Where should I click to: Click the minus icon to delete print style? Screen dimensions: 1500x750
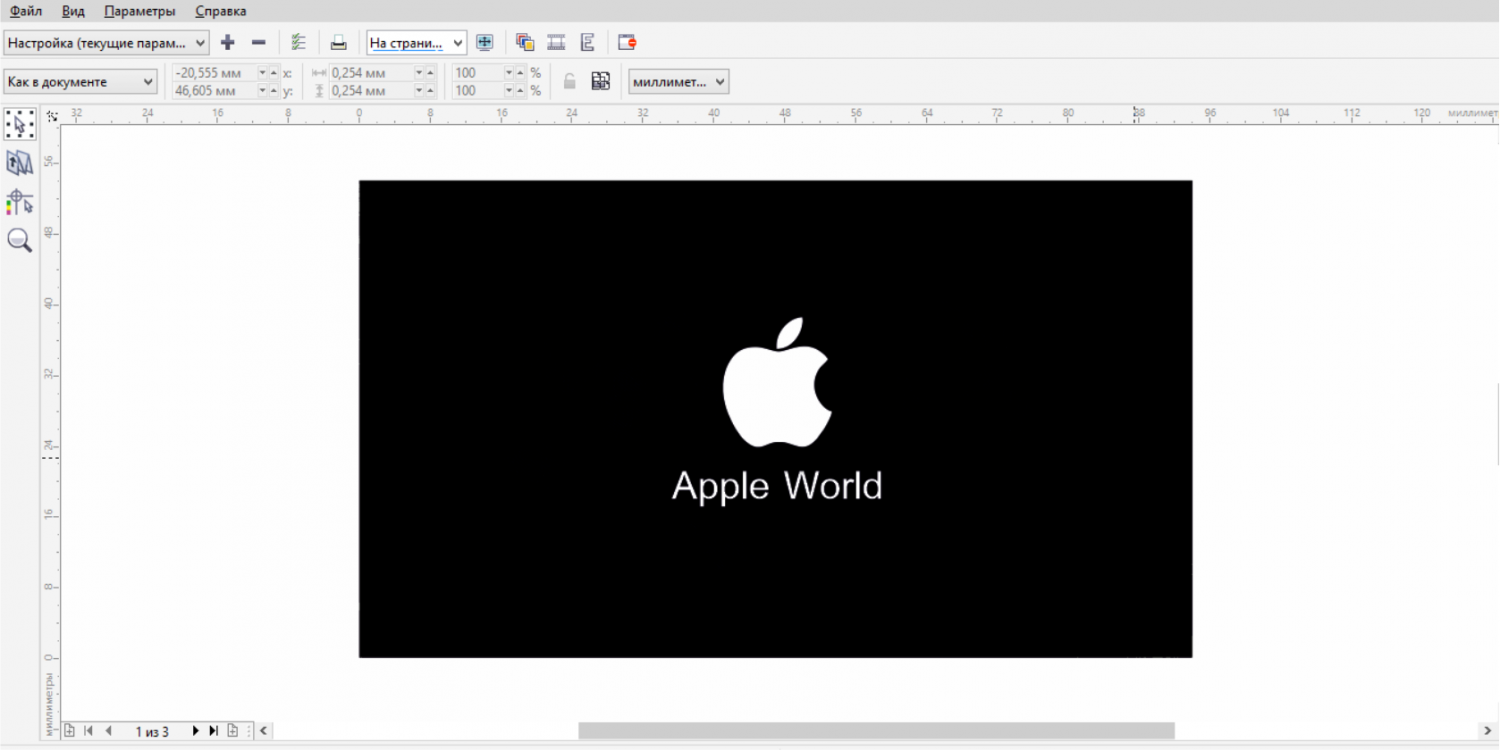(258, 42)
